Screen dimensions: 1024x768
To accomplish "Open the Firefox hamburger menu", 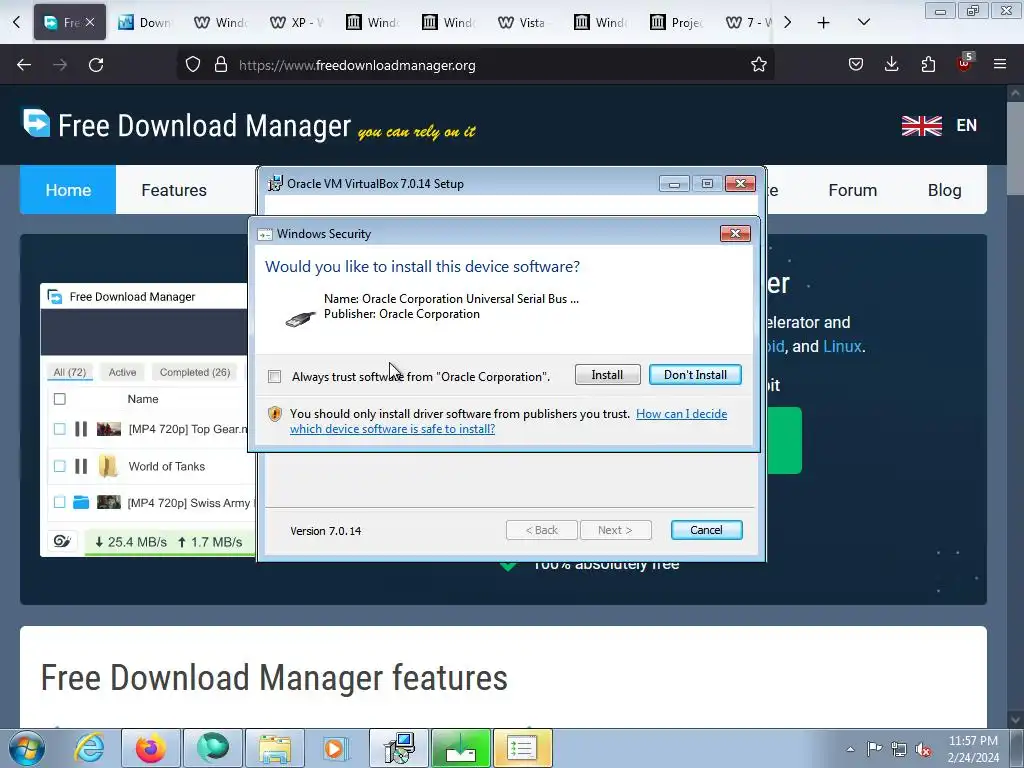I will click(x=1000, y=64).
